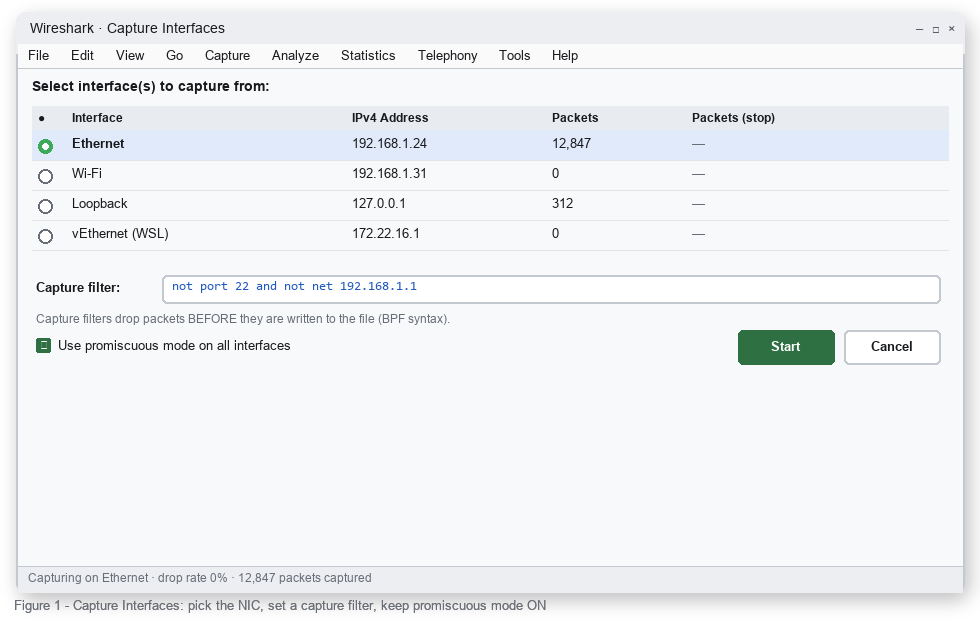The width and height of the screenshot is (980, 620).
Task: Select the Ethernet interface radio button
Action: 45,146
